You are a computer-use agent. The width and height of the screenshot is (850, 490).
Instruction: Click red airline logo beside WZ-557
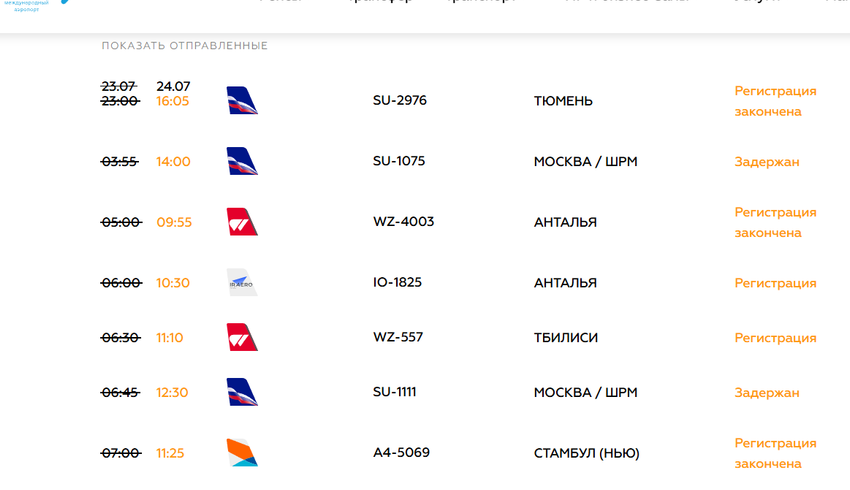(x=242, y=338)
